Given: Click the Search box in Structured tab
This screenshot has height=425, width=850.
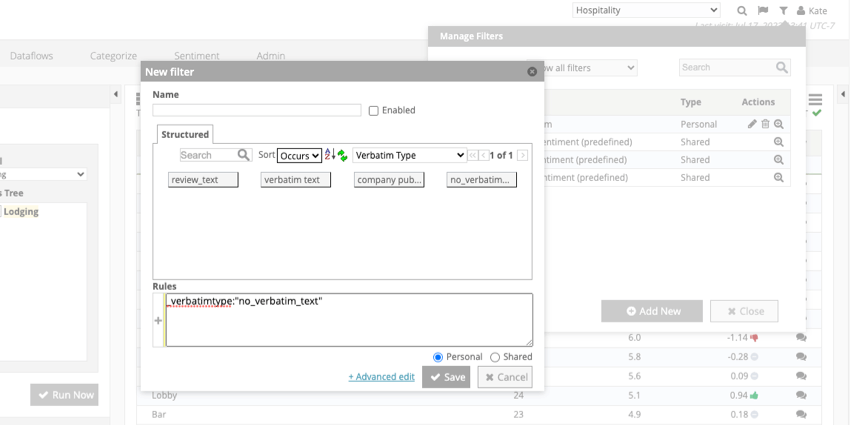Looking at the screenshot, I should (208, 155).
